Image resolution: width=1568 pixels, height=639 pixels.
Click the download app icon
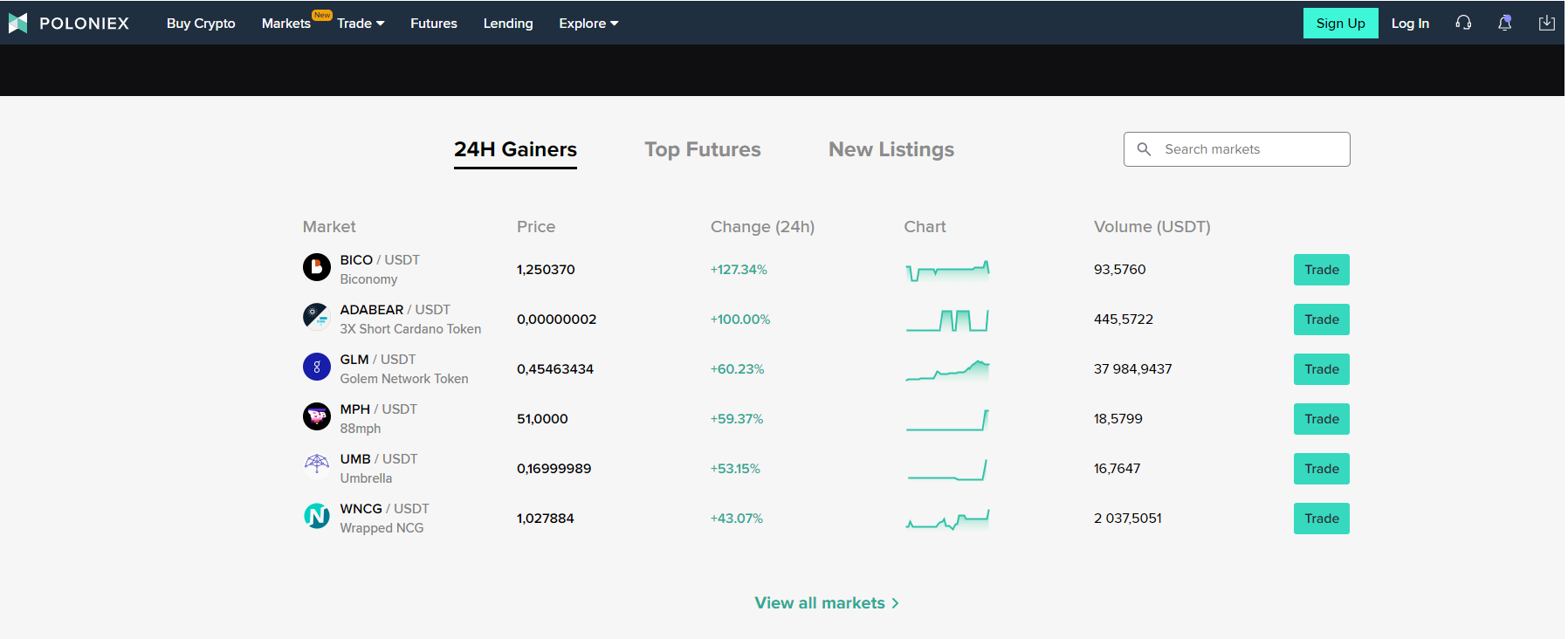(x=1546, y=23)
